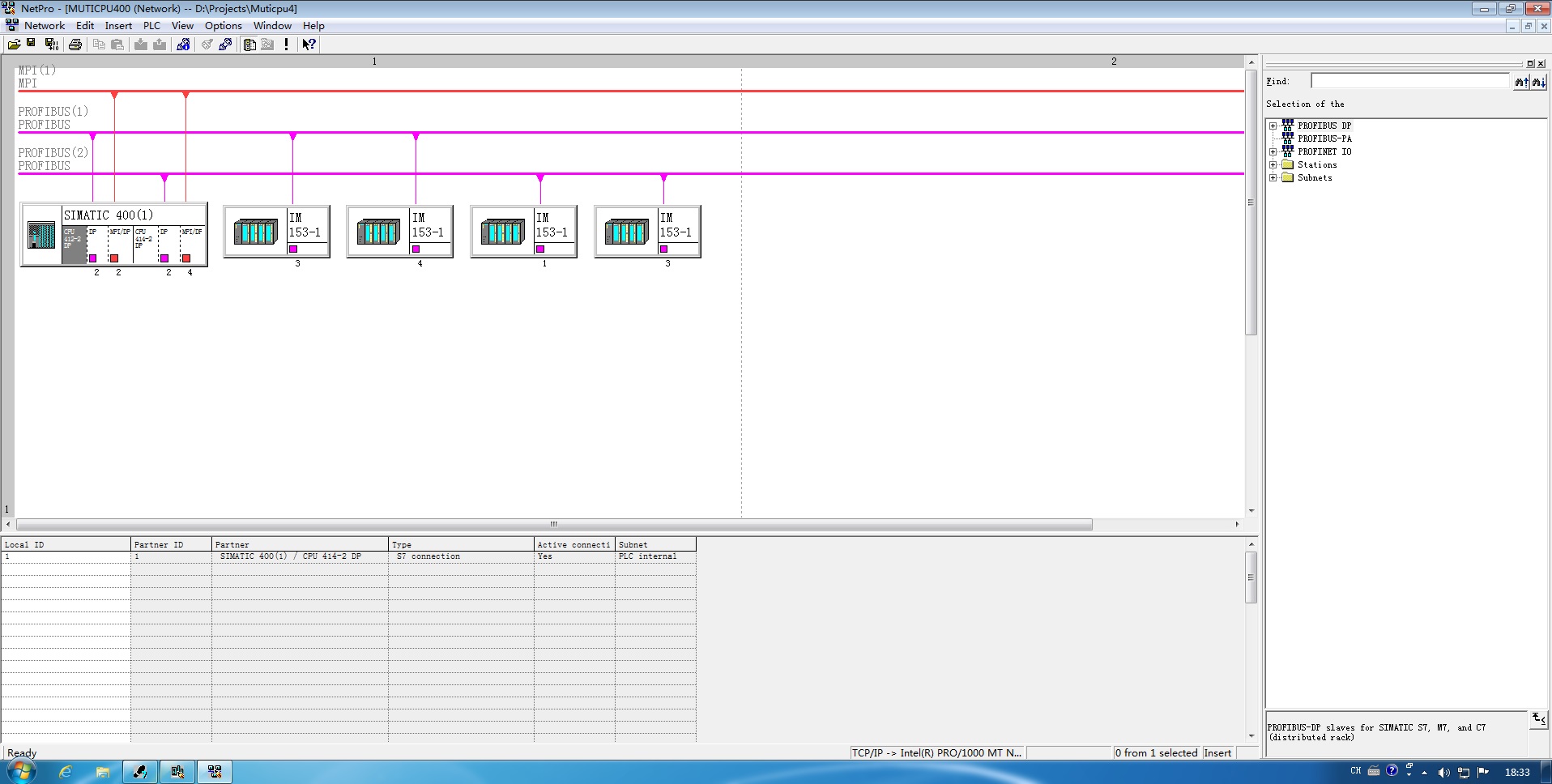Click the exclamation mark toolbar icon

pyautogui.click(x=286, y=45)
